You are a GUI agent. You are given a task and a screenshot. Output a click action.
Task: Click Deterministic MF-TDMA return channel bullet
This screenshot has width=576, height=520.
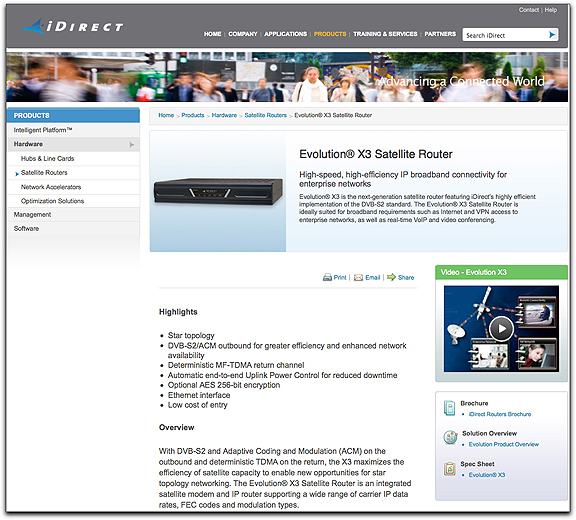point(236,365)
